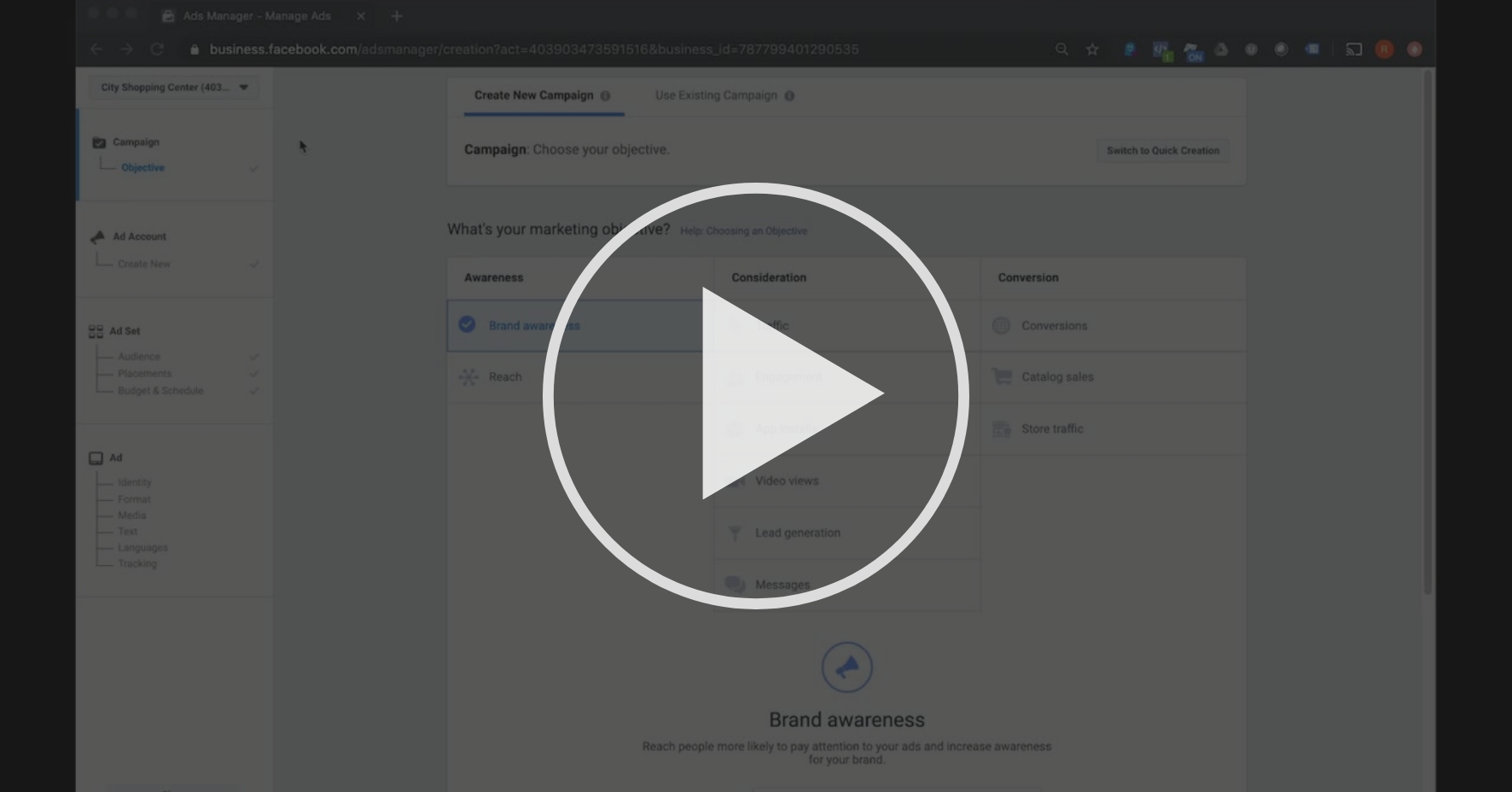Click the Ad Set grid icon
Screen dimensions: 1512x792
(96, 331)
